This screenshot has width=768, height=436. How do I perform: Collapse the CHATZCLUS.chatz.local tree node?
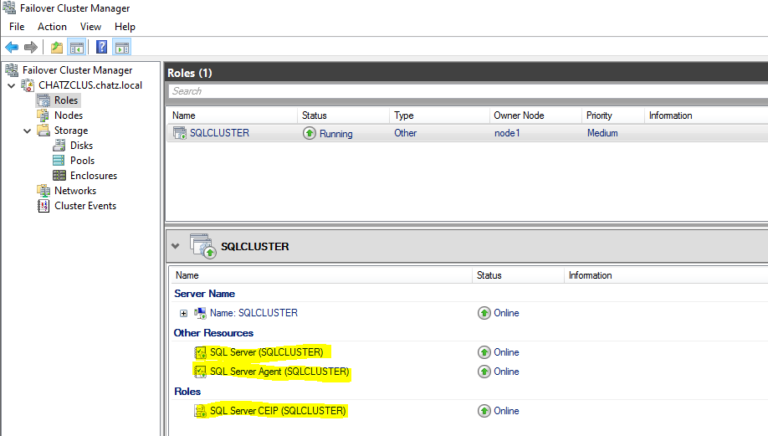11,85
